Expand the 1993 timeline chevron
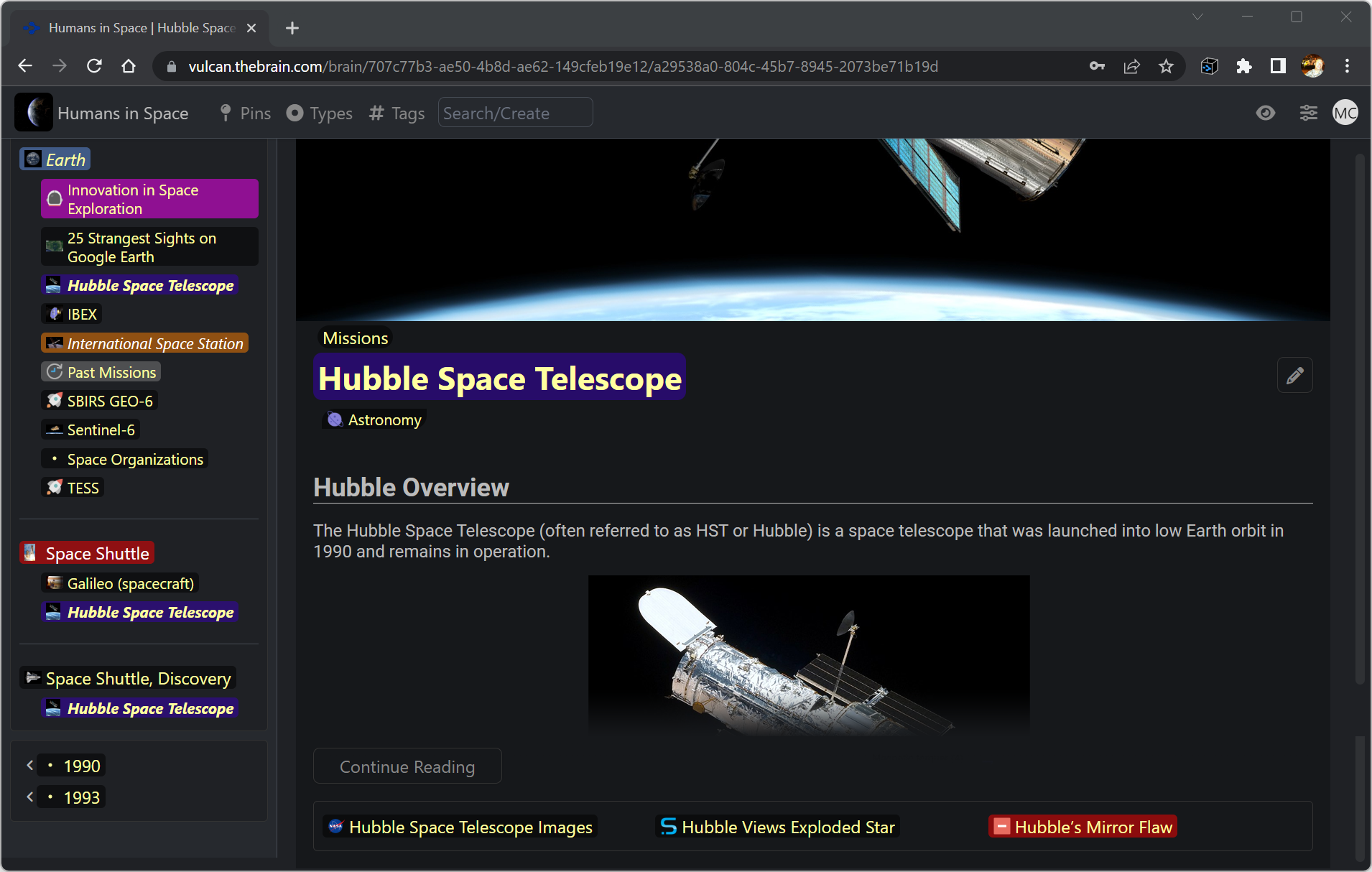The width and height of the screenshot is (1372, 872). pos(29,797)
